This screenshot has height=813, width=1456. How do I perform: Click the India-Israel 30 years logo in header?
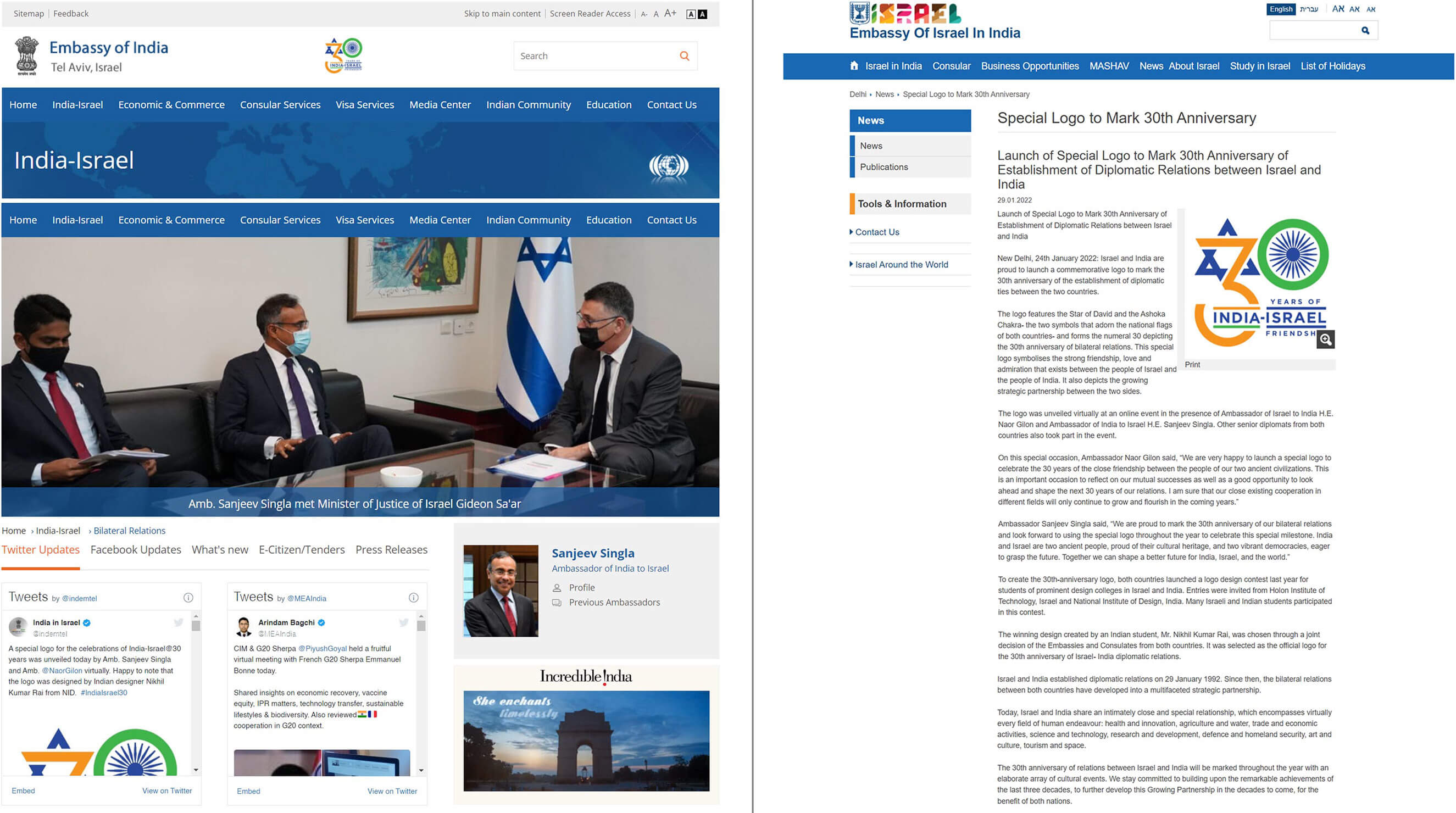(x=343, y=55)
